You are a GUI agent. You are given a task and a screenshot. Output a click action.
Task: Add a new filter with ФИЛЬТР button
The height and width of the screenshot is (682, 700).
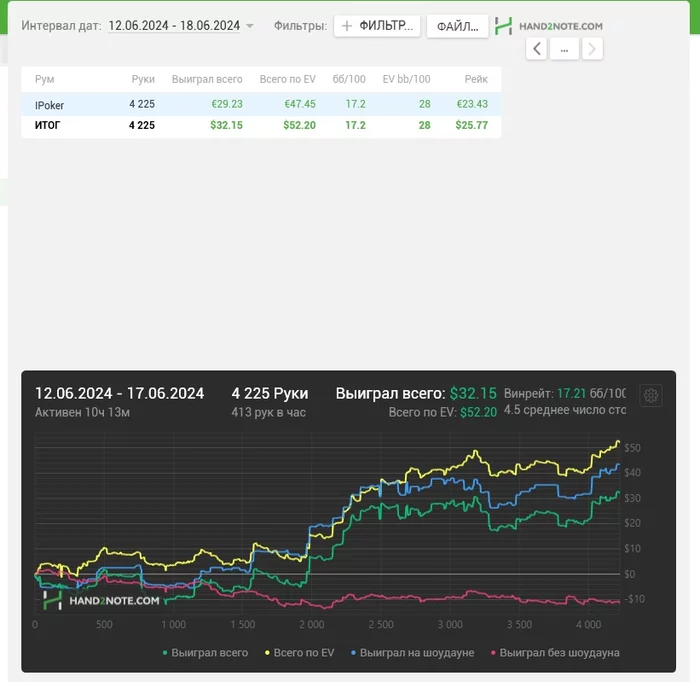coord(377,26)
